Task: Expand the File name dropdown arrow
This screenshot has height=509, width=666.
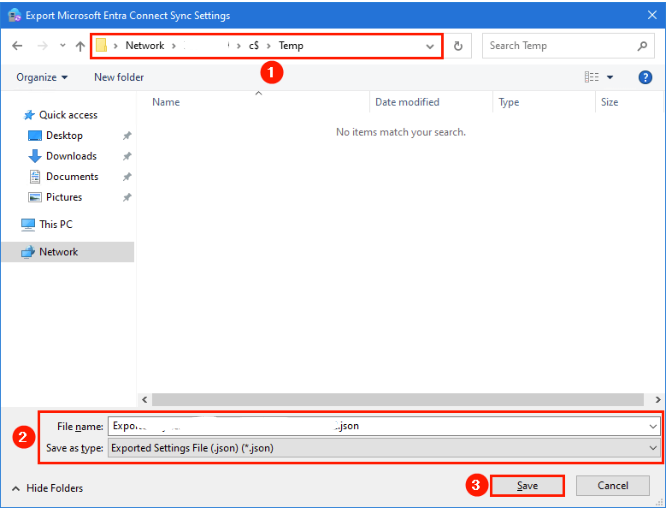Action: 653,427
